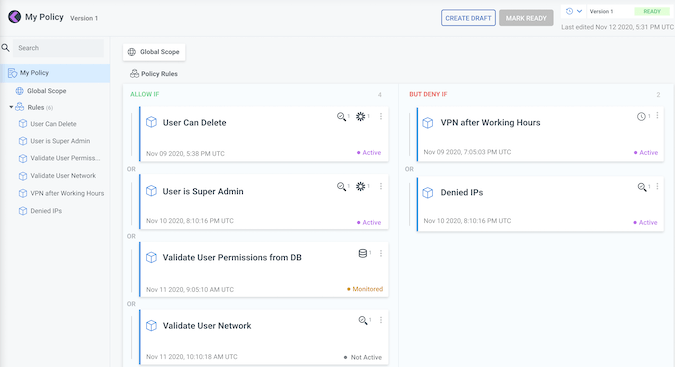Image resolution: width=675 pixels, height=367 pixels.
Task: Collapse the Rules tree node
Action: coord(11,107)
